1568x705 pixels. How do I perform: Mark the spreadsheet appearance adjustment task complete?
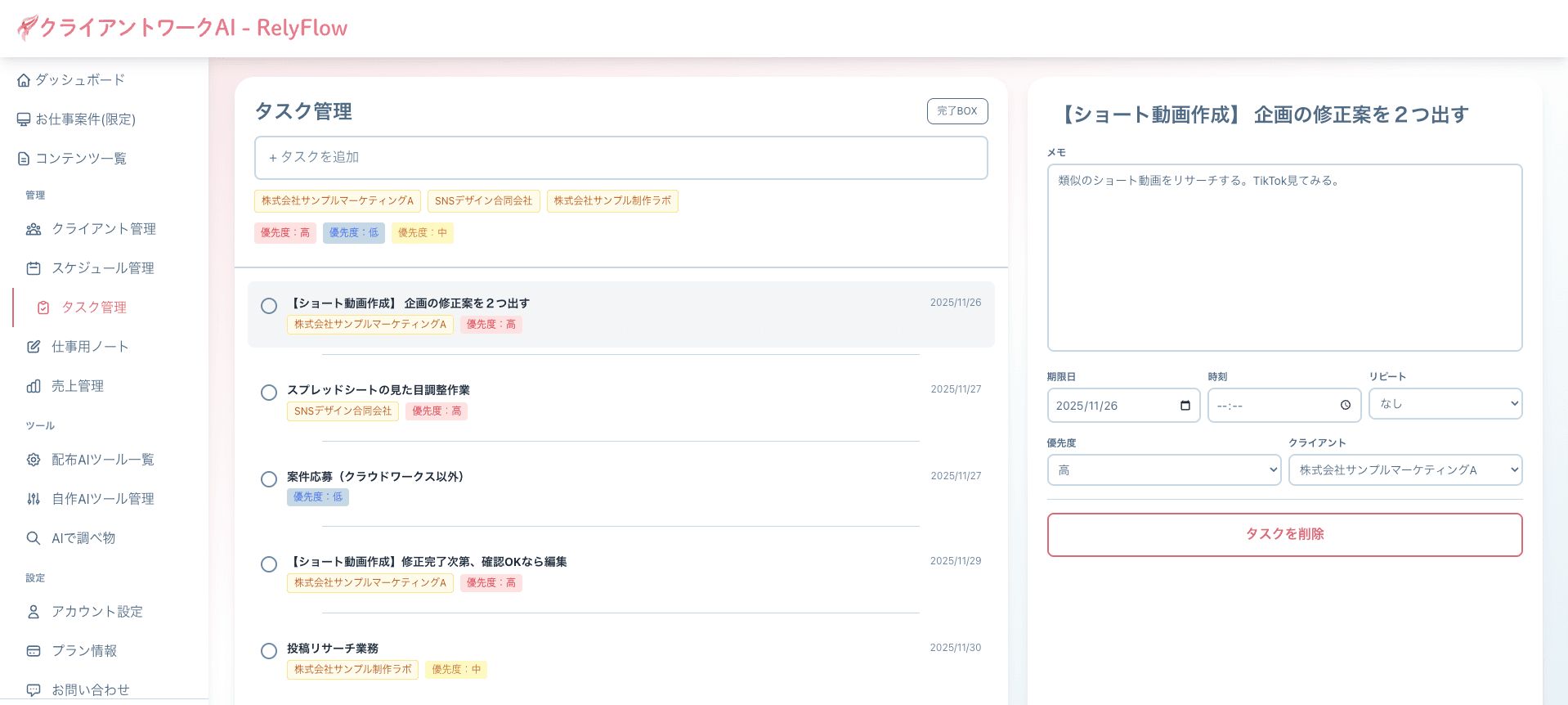[269, 393]
